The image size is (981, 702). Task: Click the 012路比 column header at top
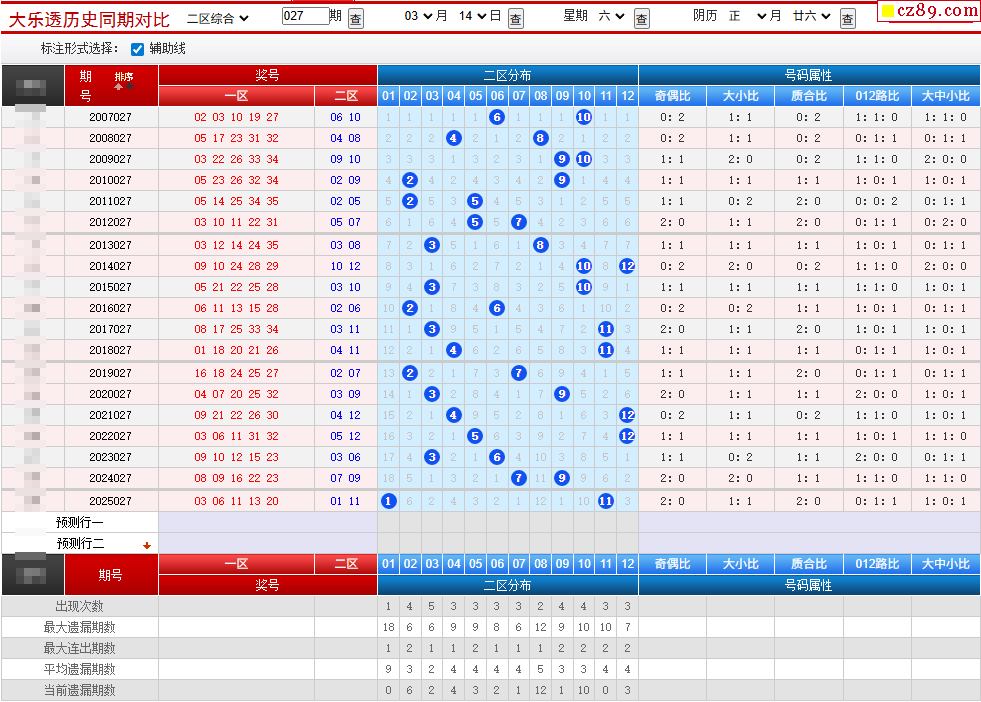click(877, 96)
